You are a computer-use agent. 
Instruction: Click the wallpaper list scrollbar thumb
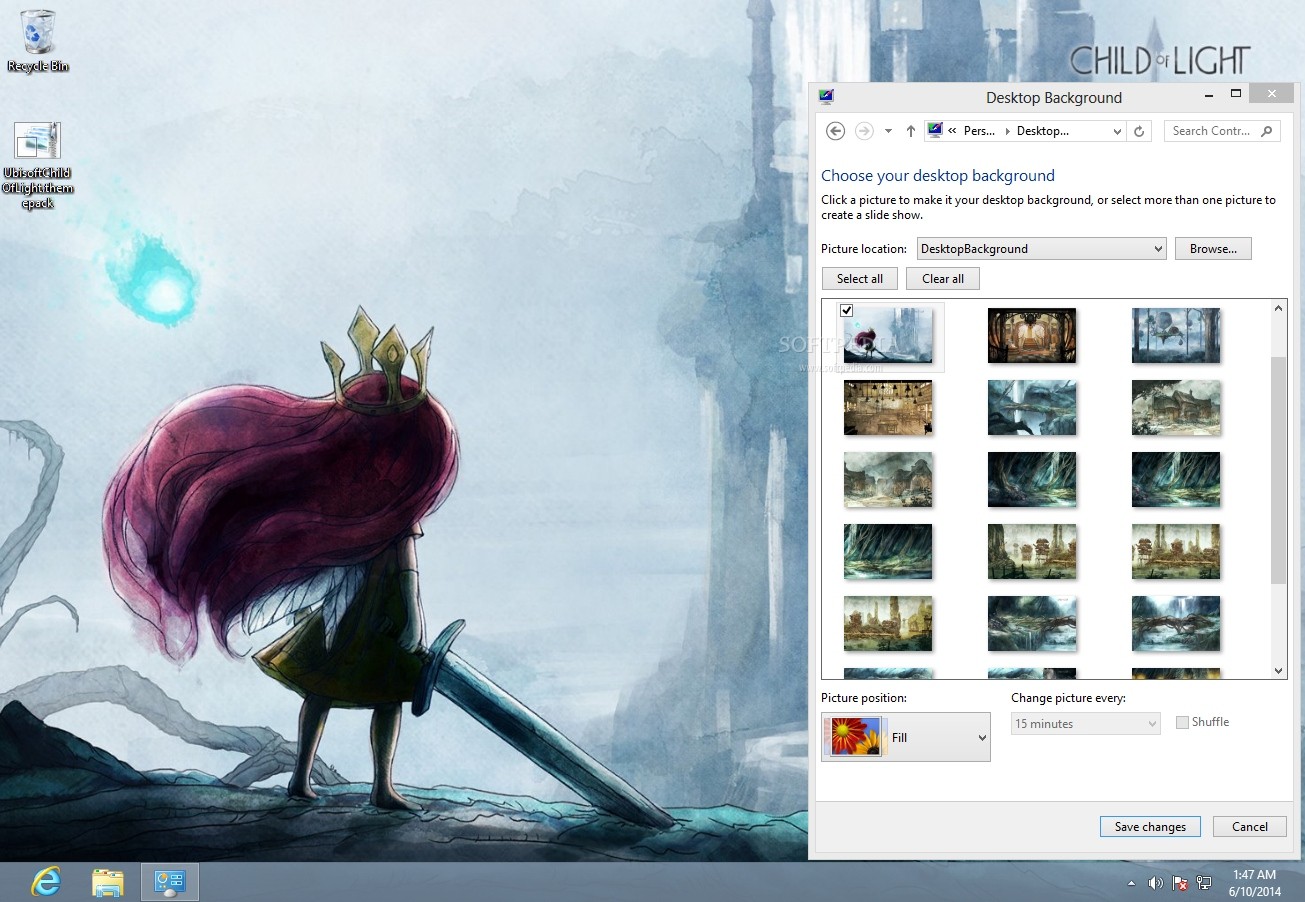click(x=1279, y=469)
